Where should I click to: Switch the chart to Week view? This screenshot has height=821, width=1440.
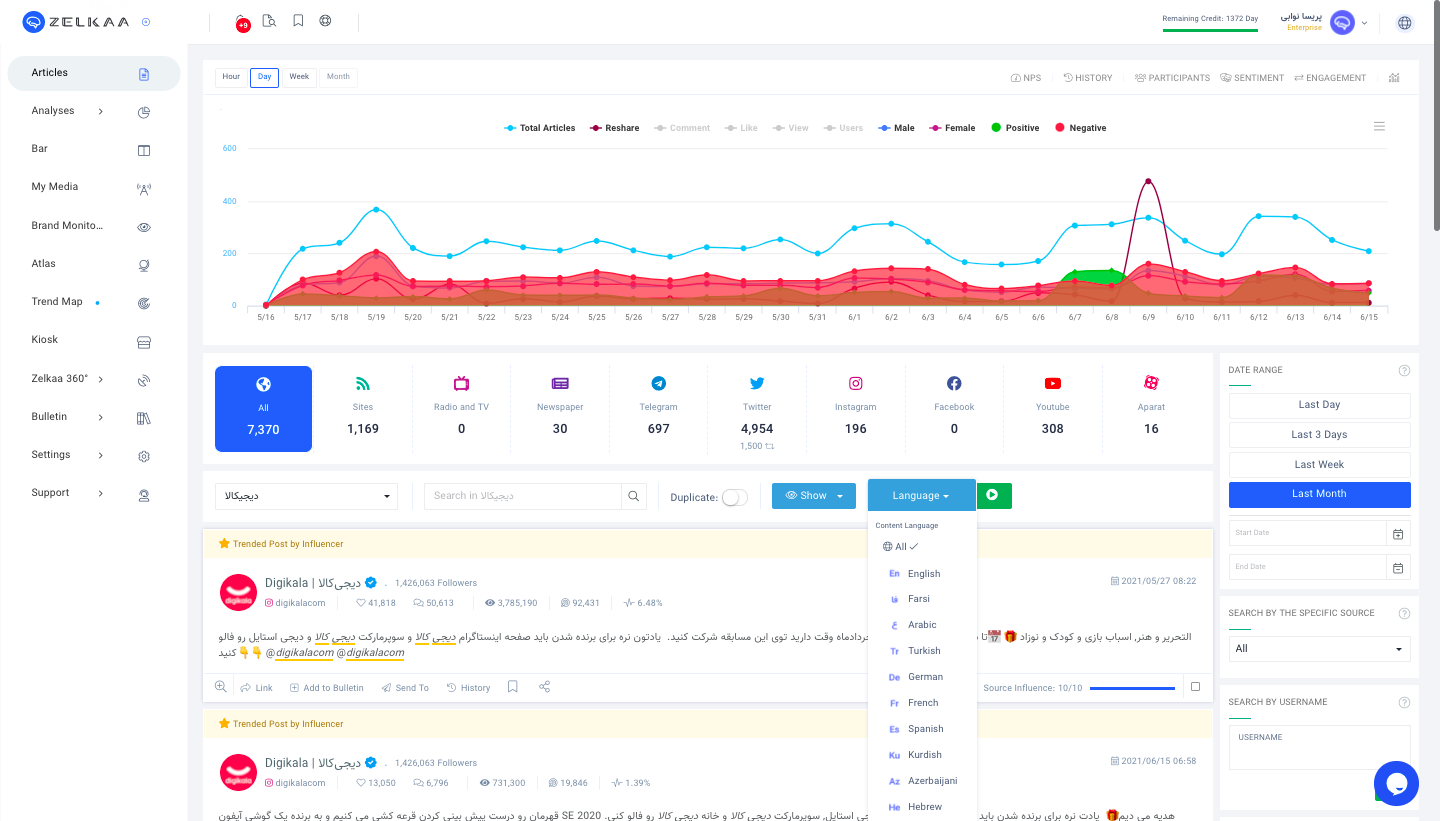[299, 77]
